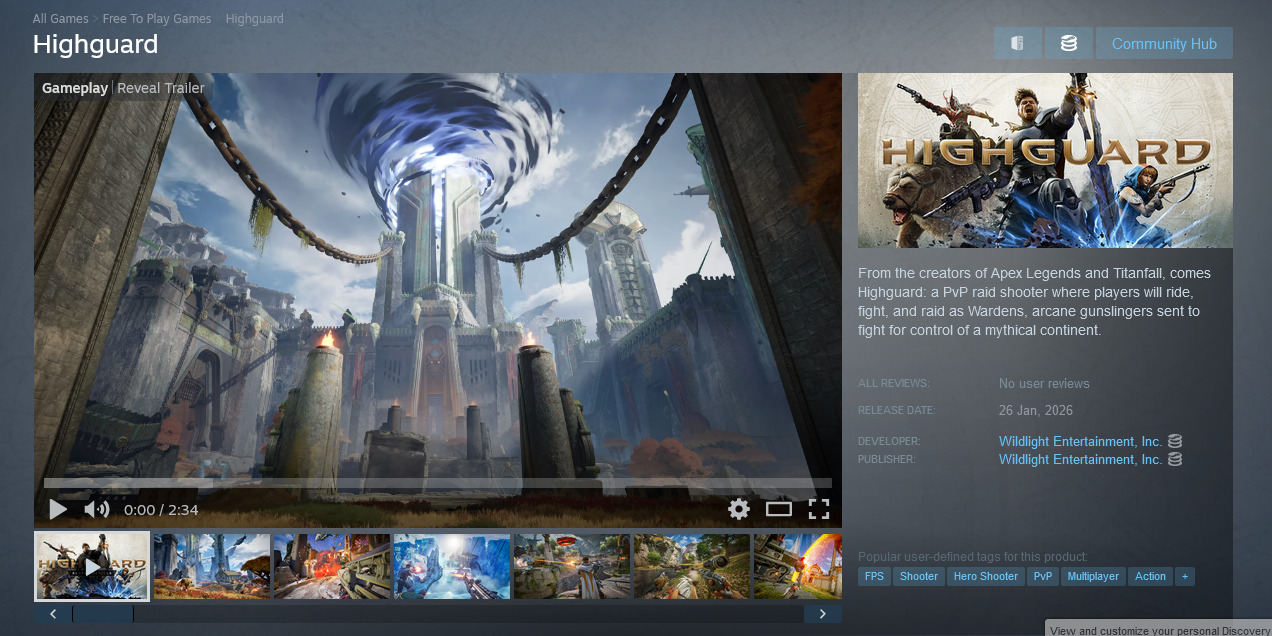The height and width of the screenshot is (636, 1272).
Task: Play the Highguard reveal trailer
Action: coord(58,510)
